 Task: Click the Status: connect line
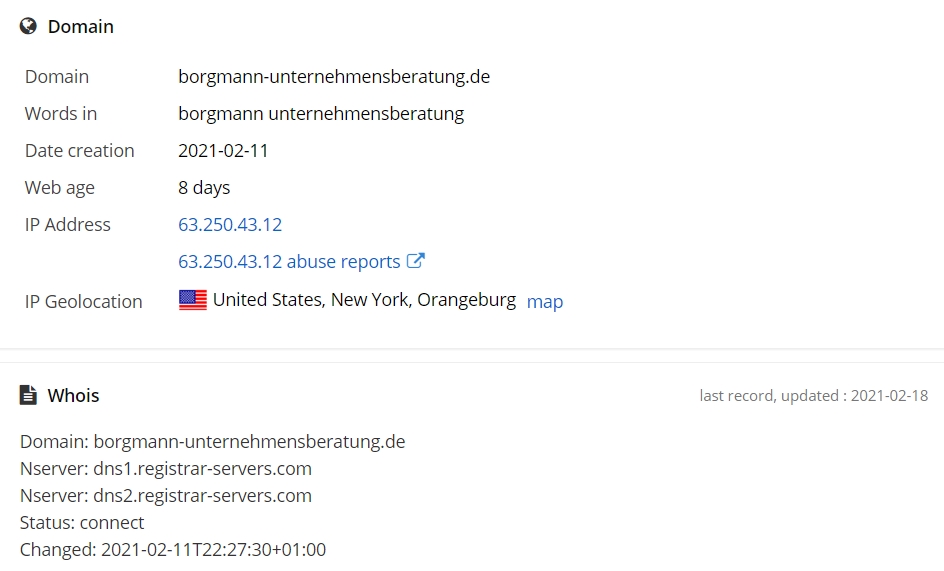tap(82, 523)
